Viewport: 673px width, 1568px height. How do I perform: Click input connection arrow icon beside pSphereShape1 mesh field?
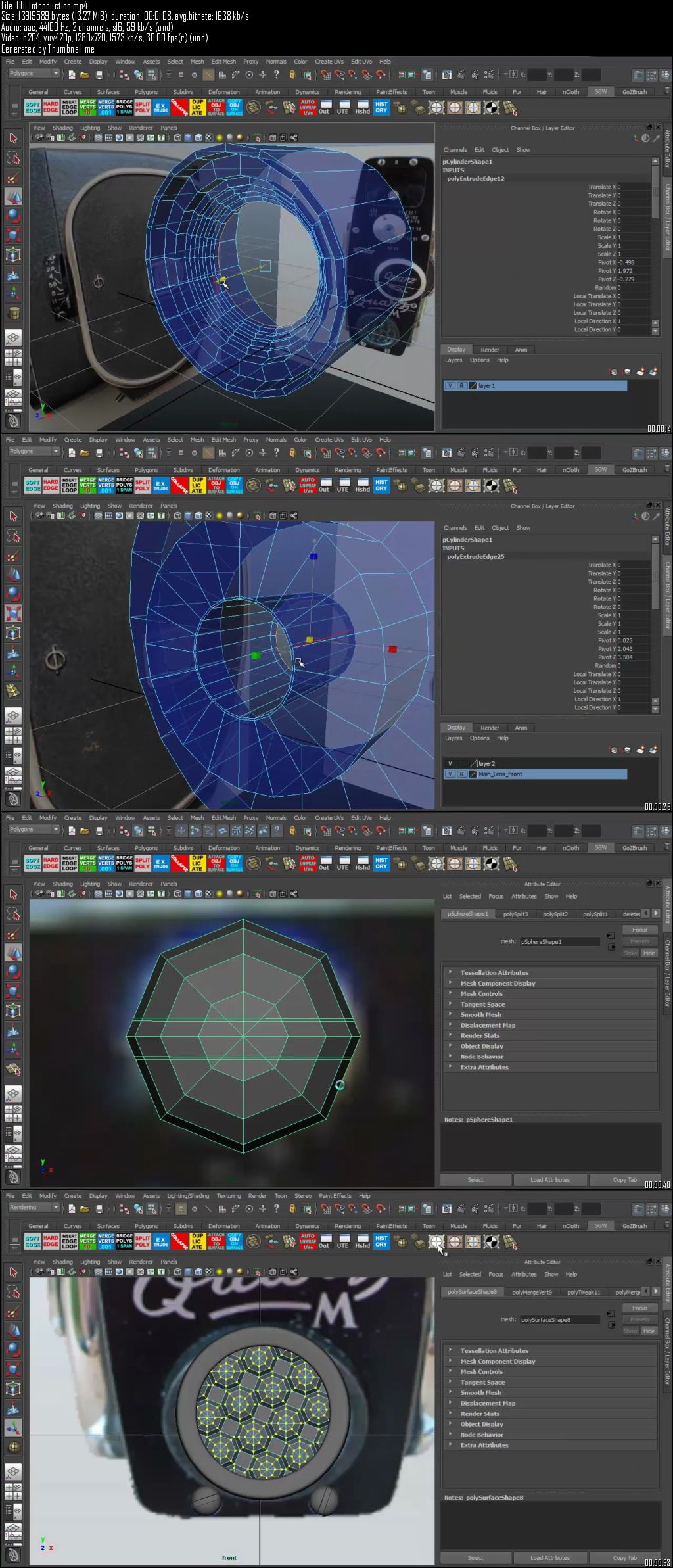(611, 935)
